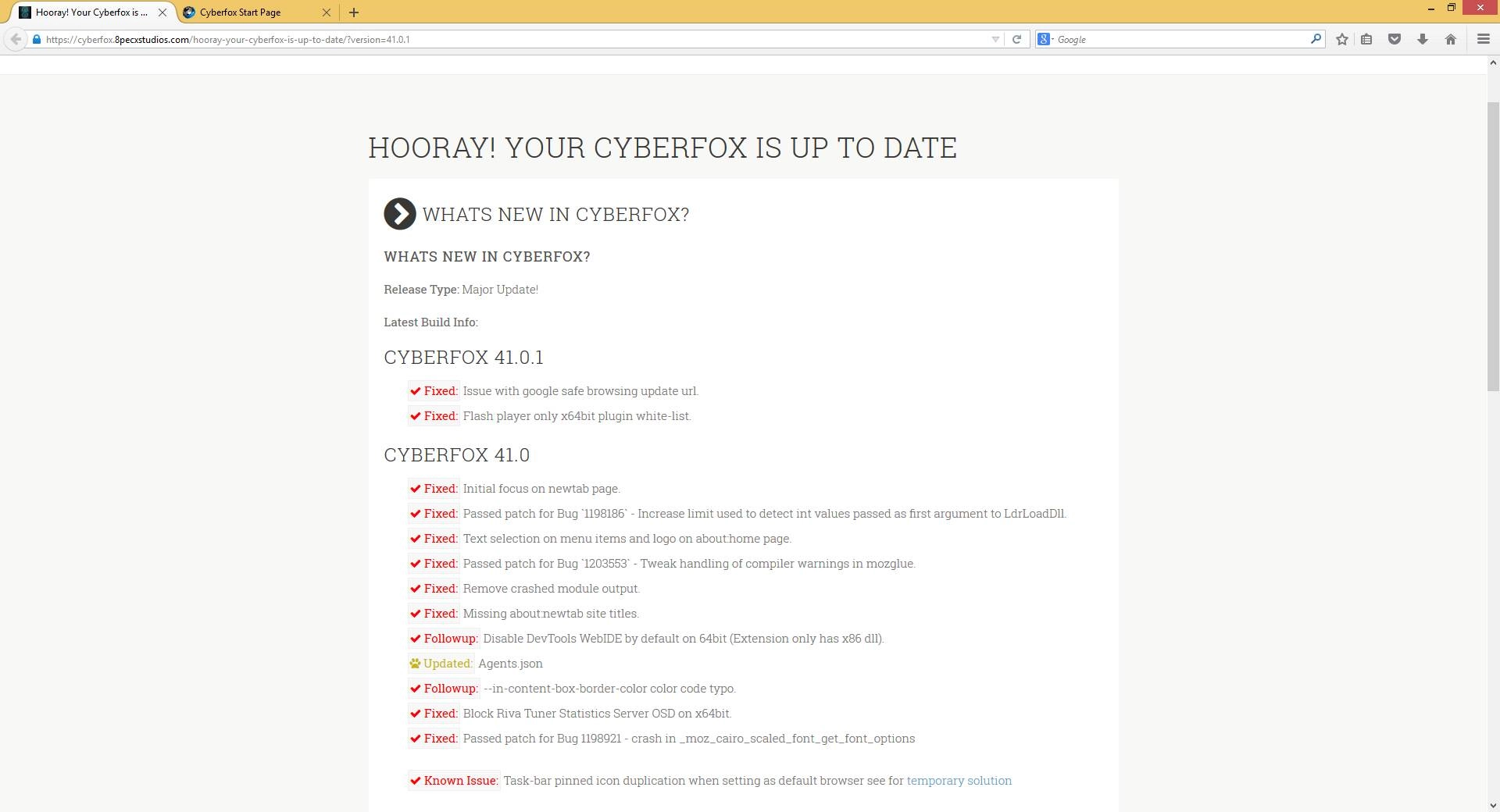Image resolution: width=1500 pixels, height=812 pixels.
Task: Close the Cyberfox Start Page tab
Action: click(x=327, y=12)
